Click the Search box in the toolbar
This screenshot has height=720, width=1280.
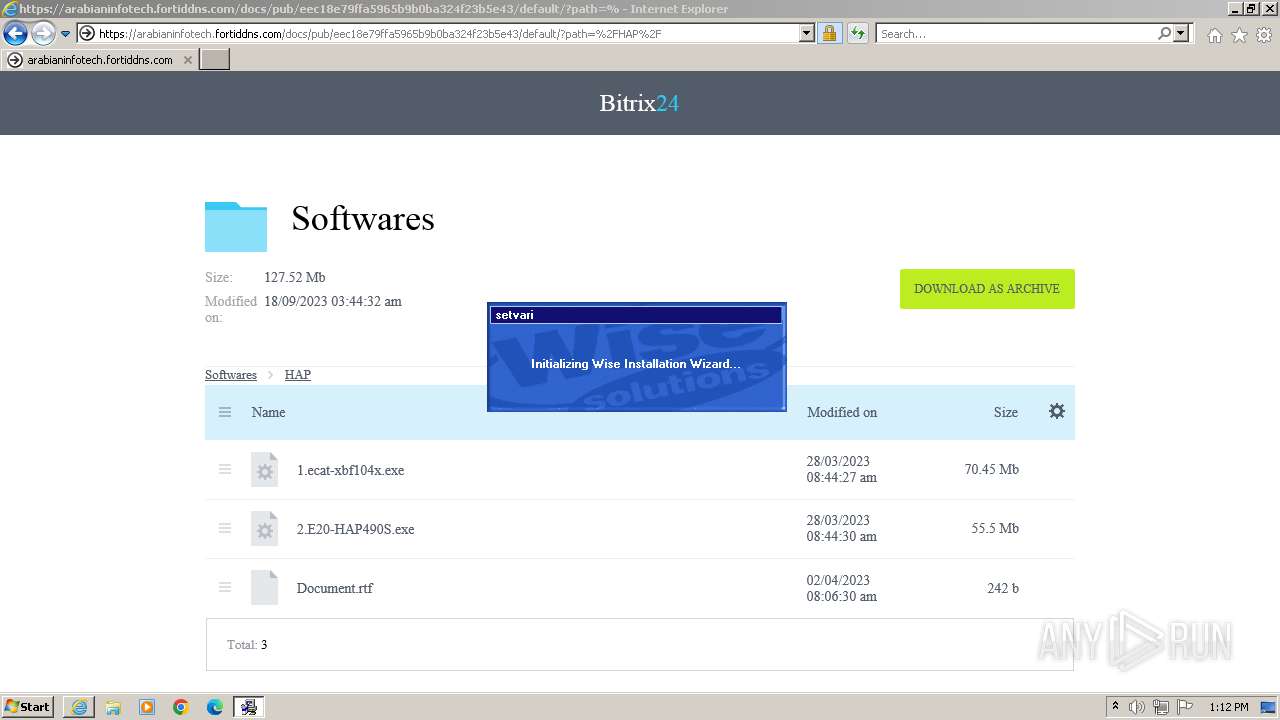coord(1016,33)
